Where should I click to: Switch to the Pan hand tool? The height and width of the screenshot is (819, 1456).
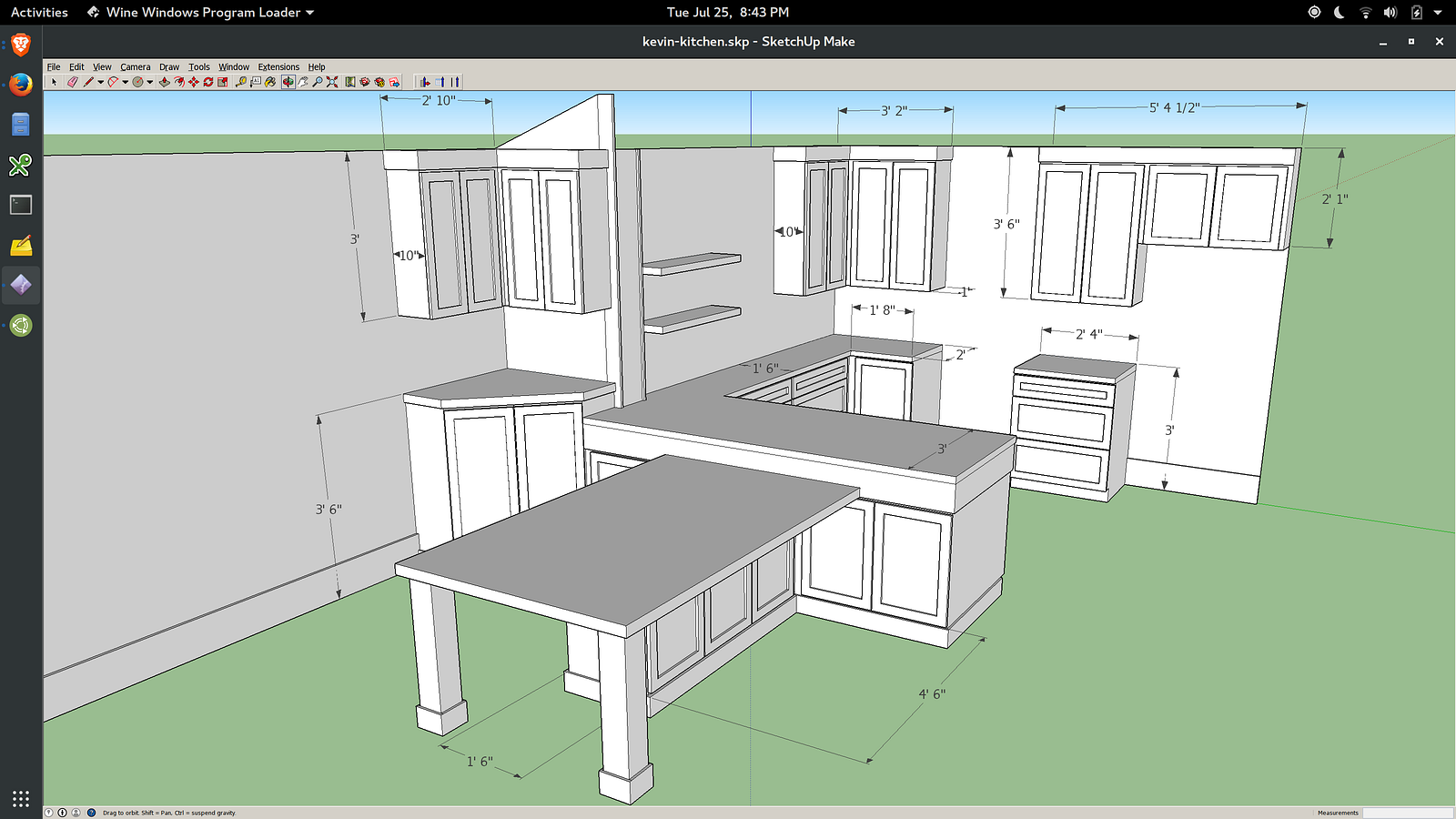point(302,82)
